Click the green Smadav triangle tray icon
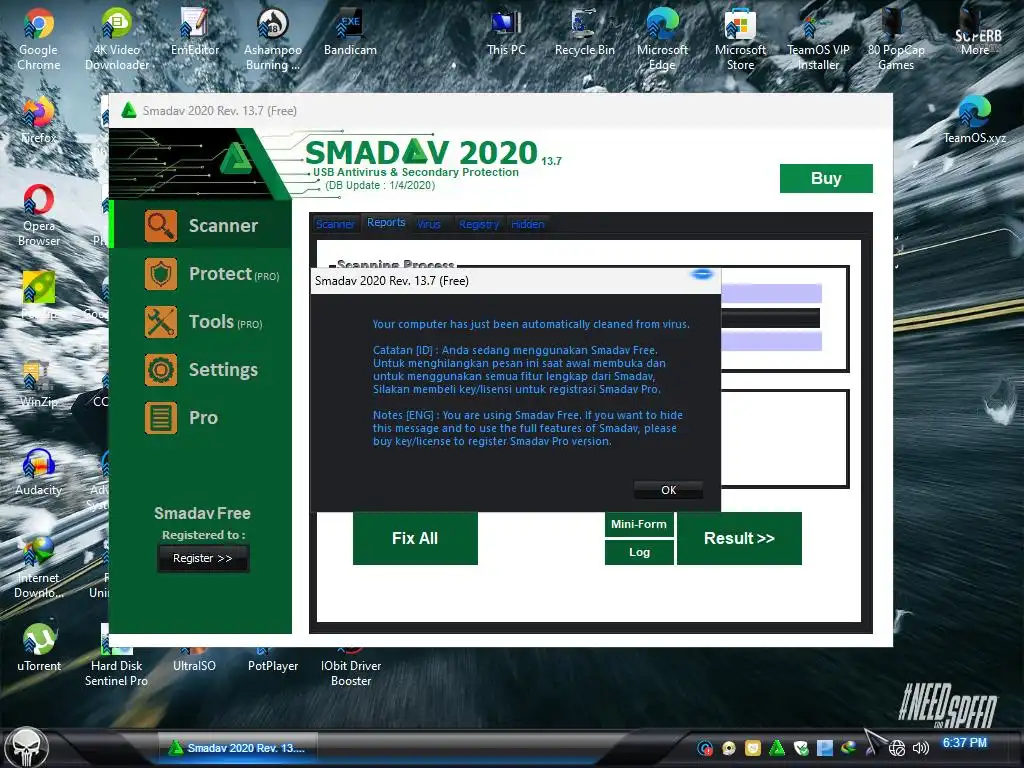 [x=777, y=748]
